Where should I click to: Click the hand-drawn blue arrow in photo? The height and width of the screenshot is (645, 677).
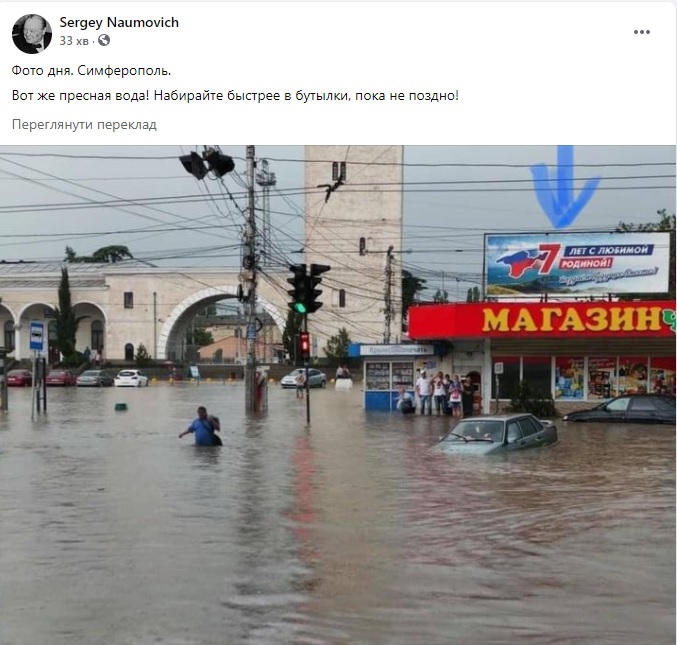[x=564, y=187]
